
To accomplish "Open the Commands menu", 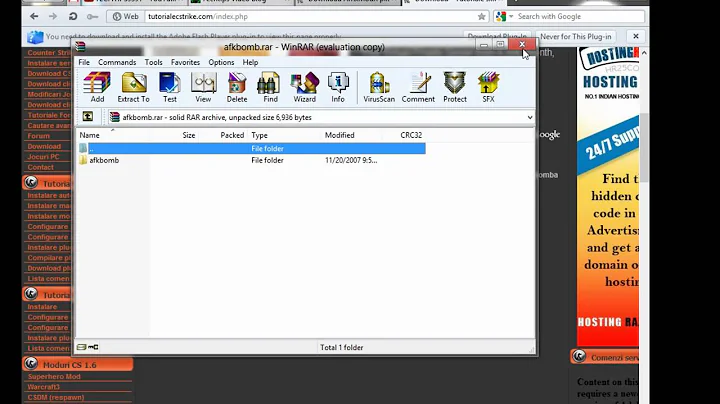I will pos(117,62).
